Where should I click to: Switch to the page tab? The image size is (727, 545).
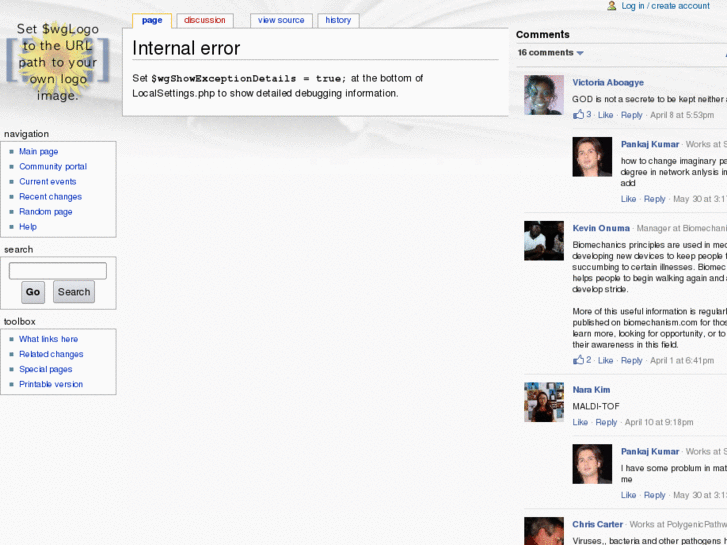pyautogui.click(x=152, y=20)
